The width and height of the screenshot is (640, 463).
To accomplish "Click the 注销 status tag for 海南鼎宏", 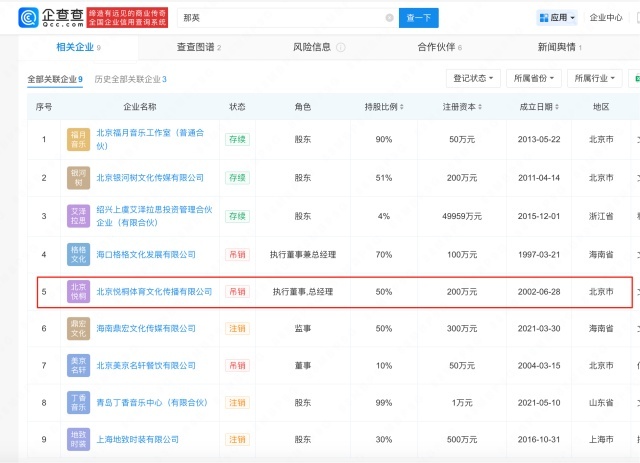I will click(237, 328).
